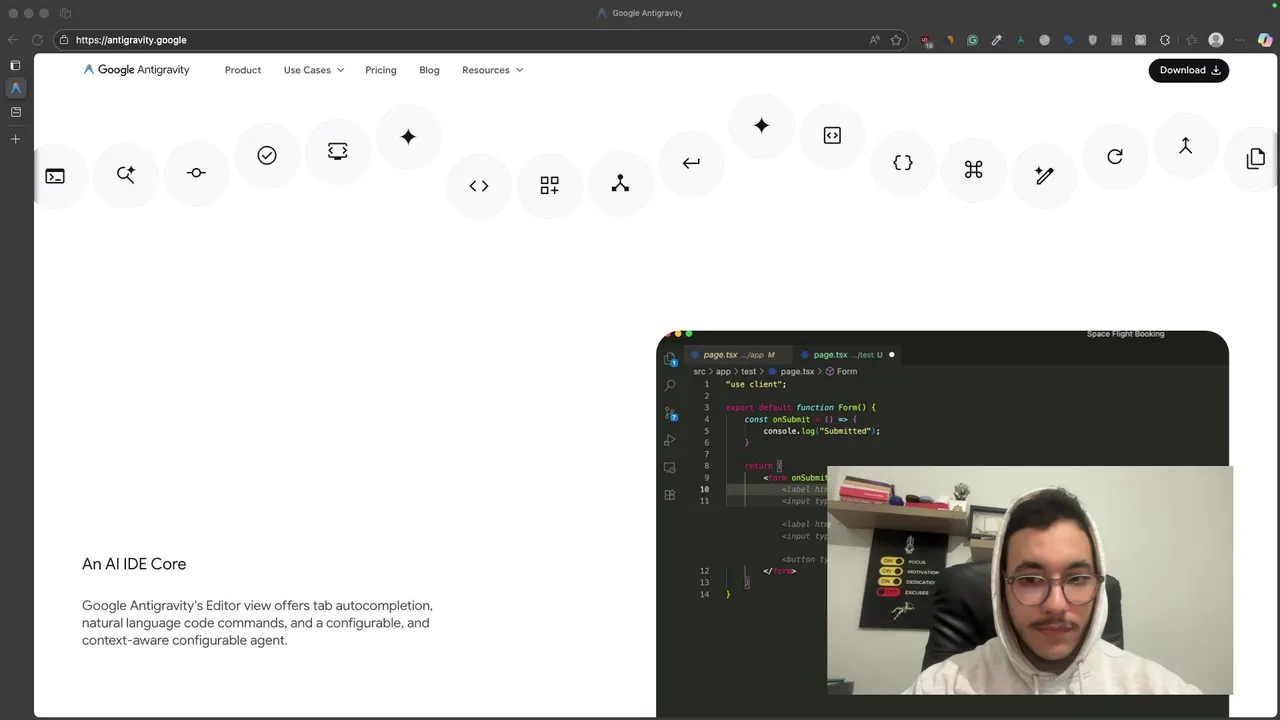Open the Grammarly extension icon

tap(972, 40)
